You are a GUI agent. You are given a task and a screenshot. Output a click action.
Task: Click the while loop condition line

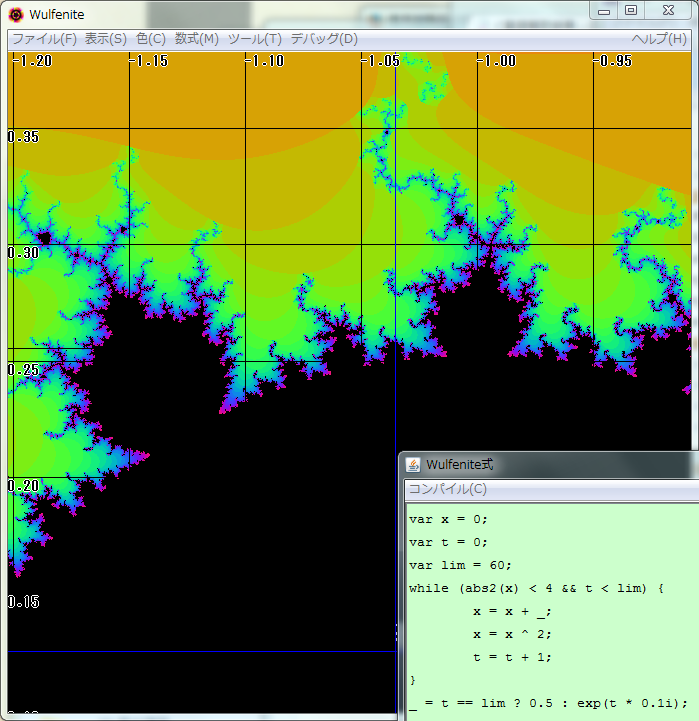(x=536, y=588)
